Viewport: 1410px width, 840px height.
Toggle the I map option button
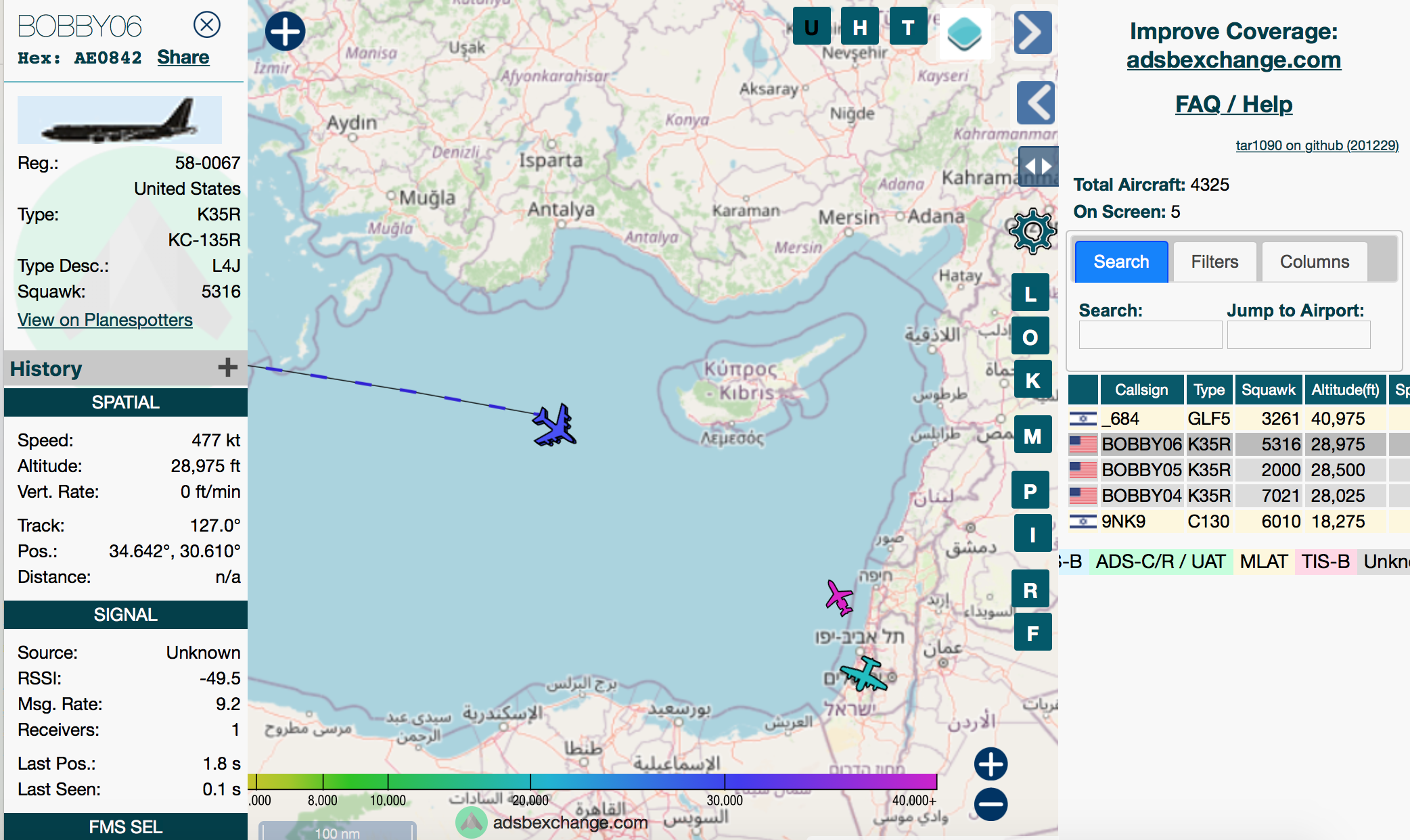pos(1032,534)
